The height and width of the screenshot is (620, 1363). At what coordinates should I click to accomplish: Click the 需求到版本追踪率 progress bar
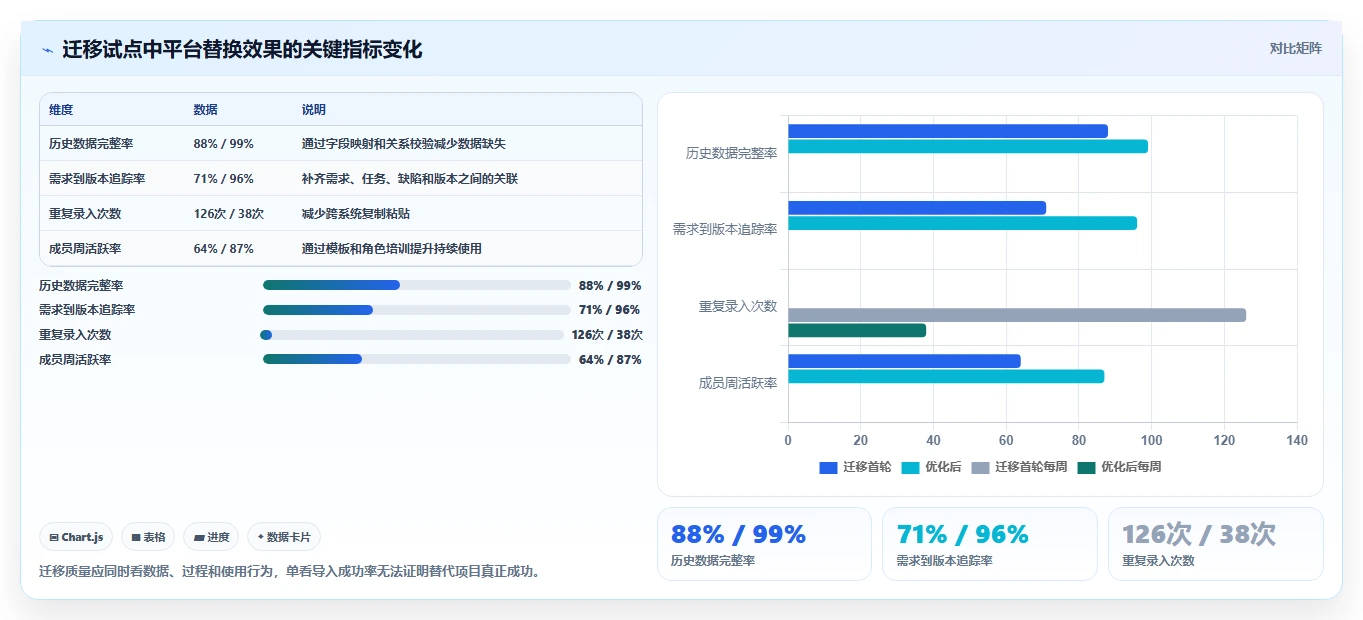(416, 310)
